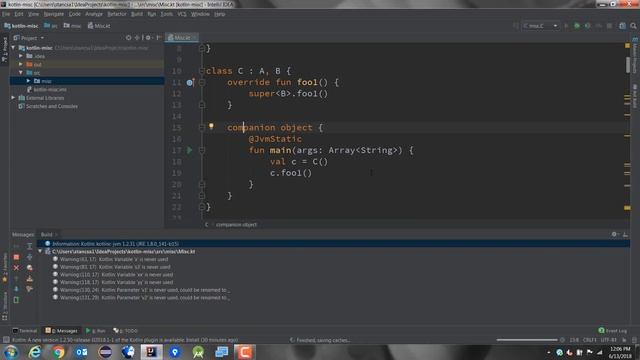Open the misc.C run configuration dropdown
Screen dimensions: 640x360
tap(540, 26)
